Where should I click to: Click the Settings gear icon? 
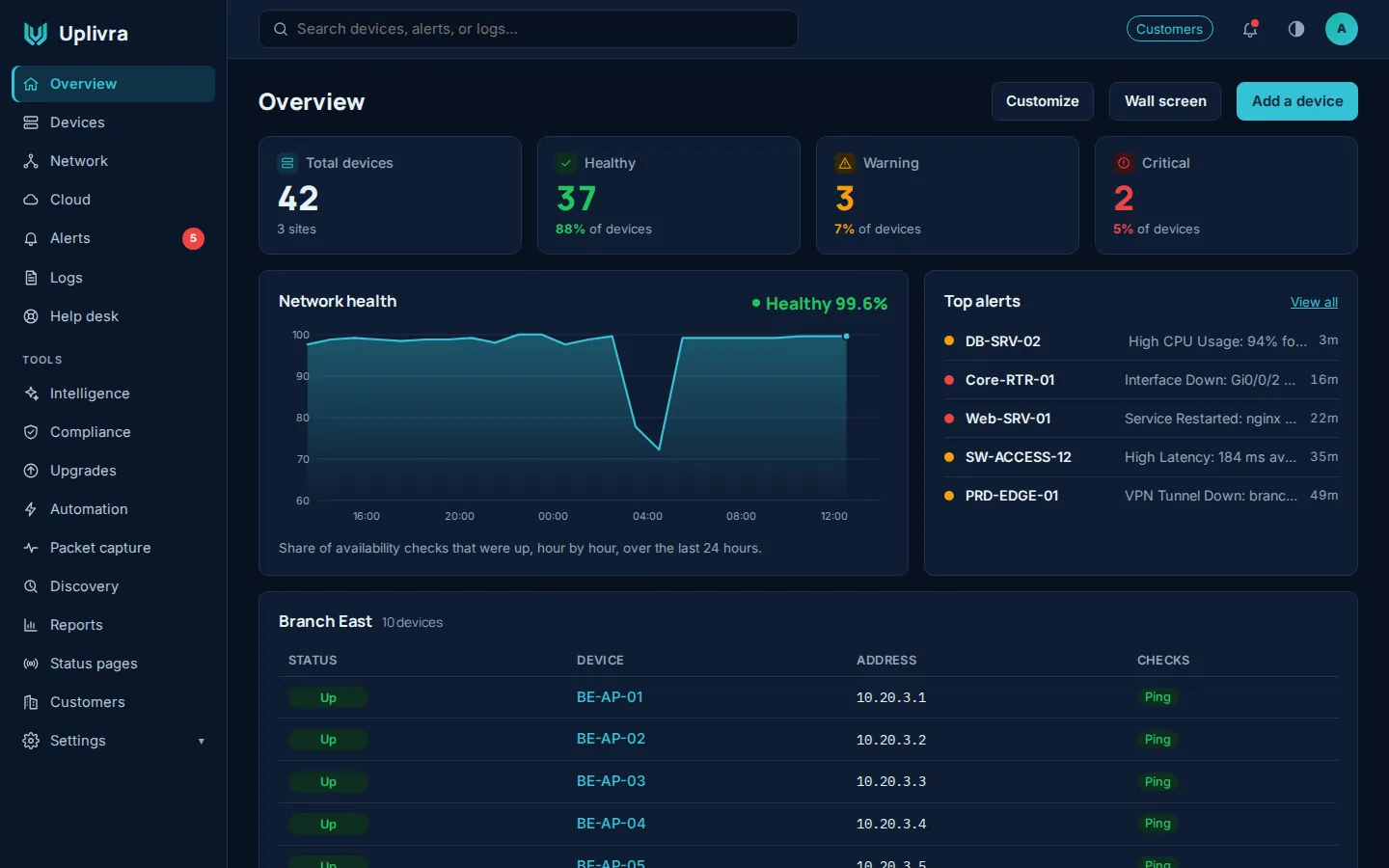(31, 741)
